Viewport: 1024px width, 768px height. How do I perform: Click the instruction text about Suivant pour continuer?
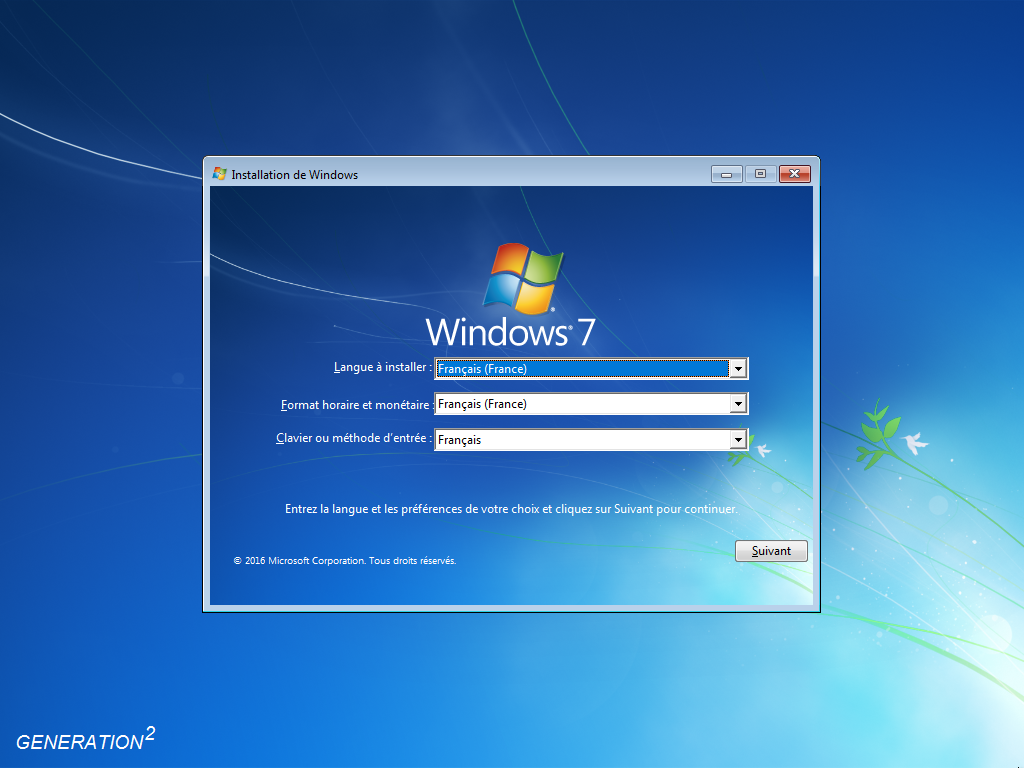click(x=511, y=509)
